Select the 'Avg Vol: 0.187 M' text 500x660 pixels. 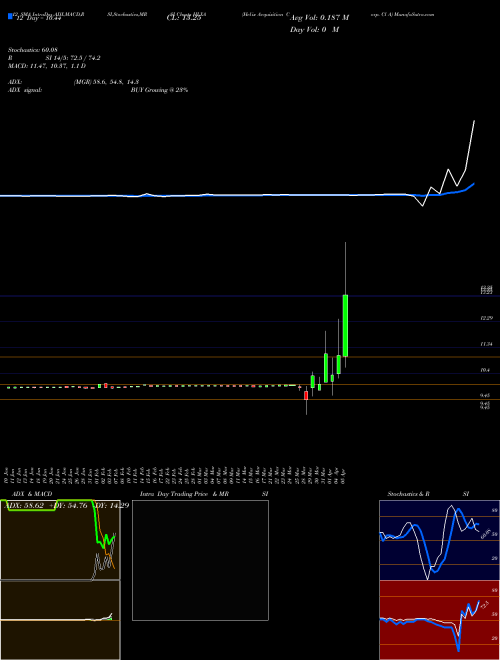tap(319, 18)
